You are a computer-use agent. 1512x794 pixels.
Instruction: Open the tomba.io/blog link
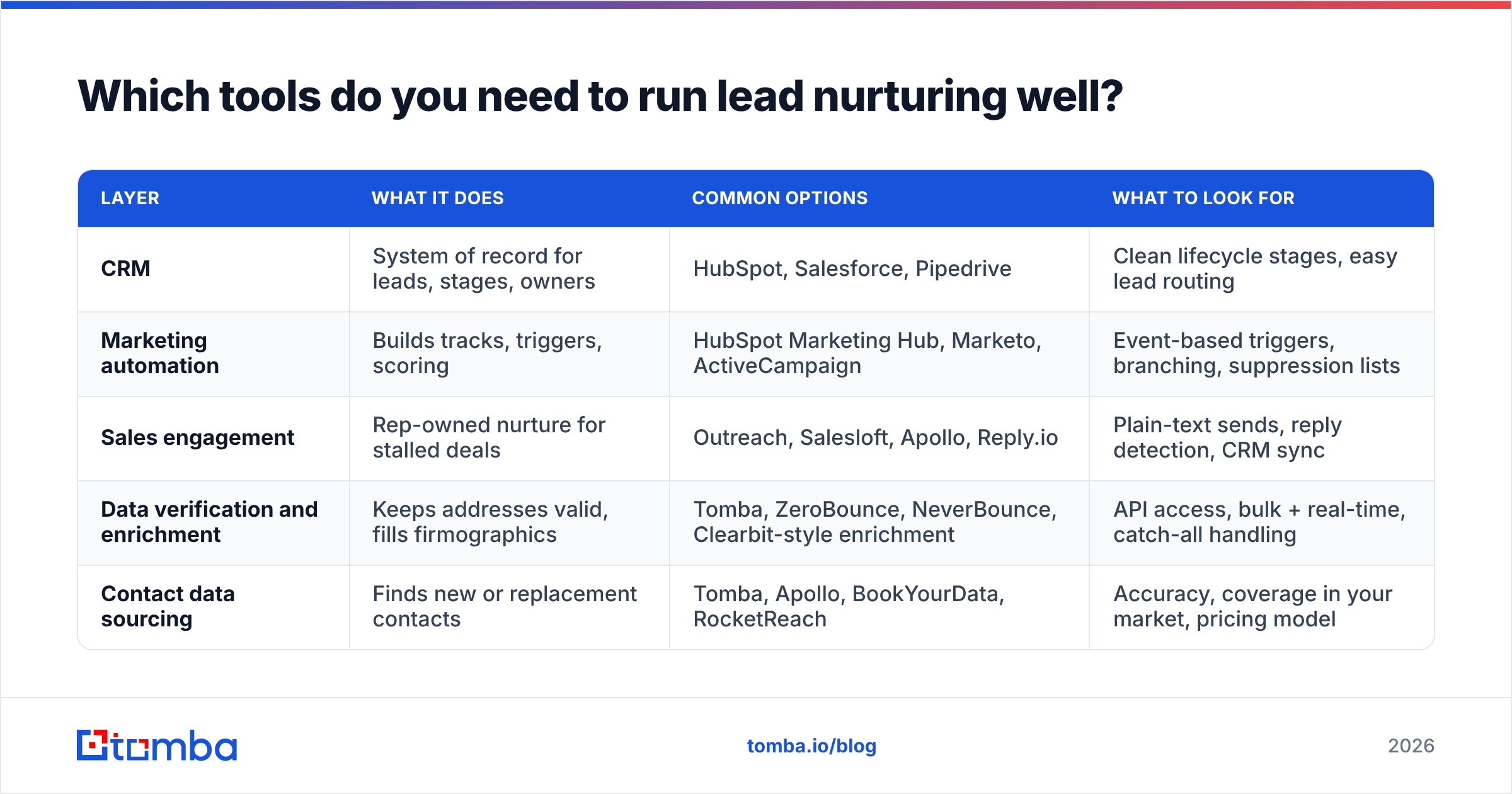click(811, 746)
